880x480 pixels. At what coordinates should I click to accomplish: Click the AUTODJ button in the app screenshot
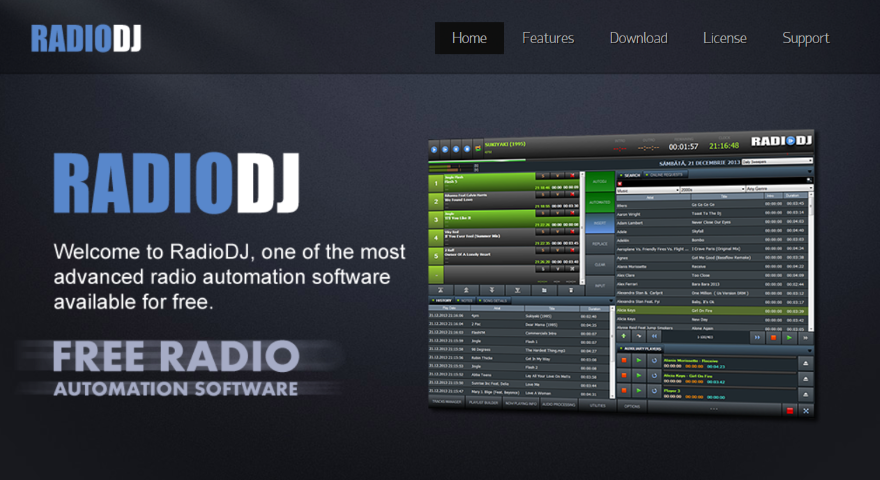pyautogui.click(x=600, y=181)
